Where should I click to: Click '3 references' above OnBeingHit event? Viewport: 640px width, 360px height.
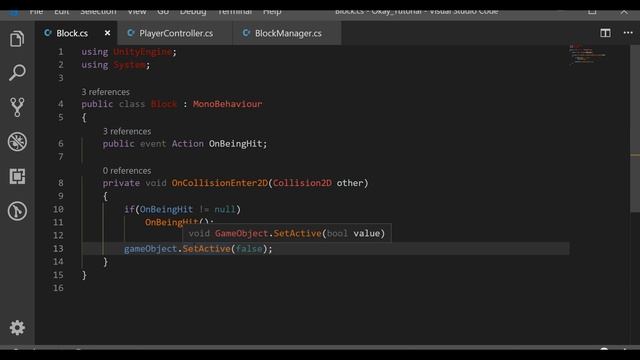click(127, 131)
